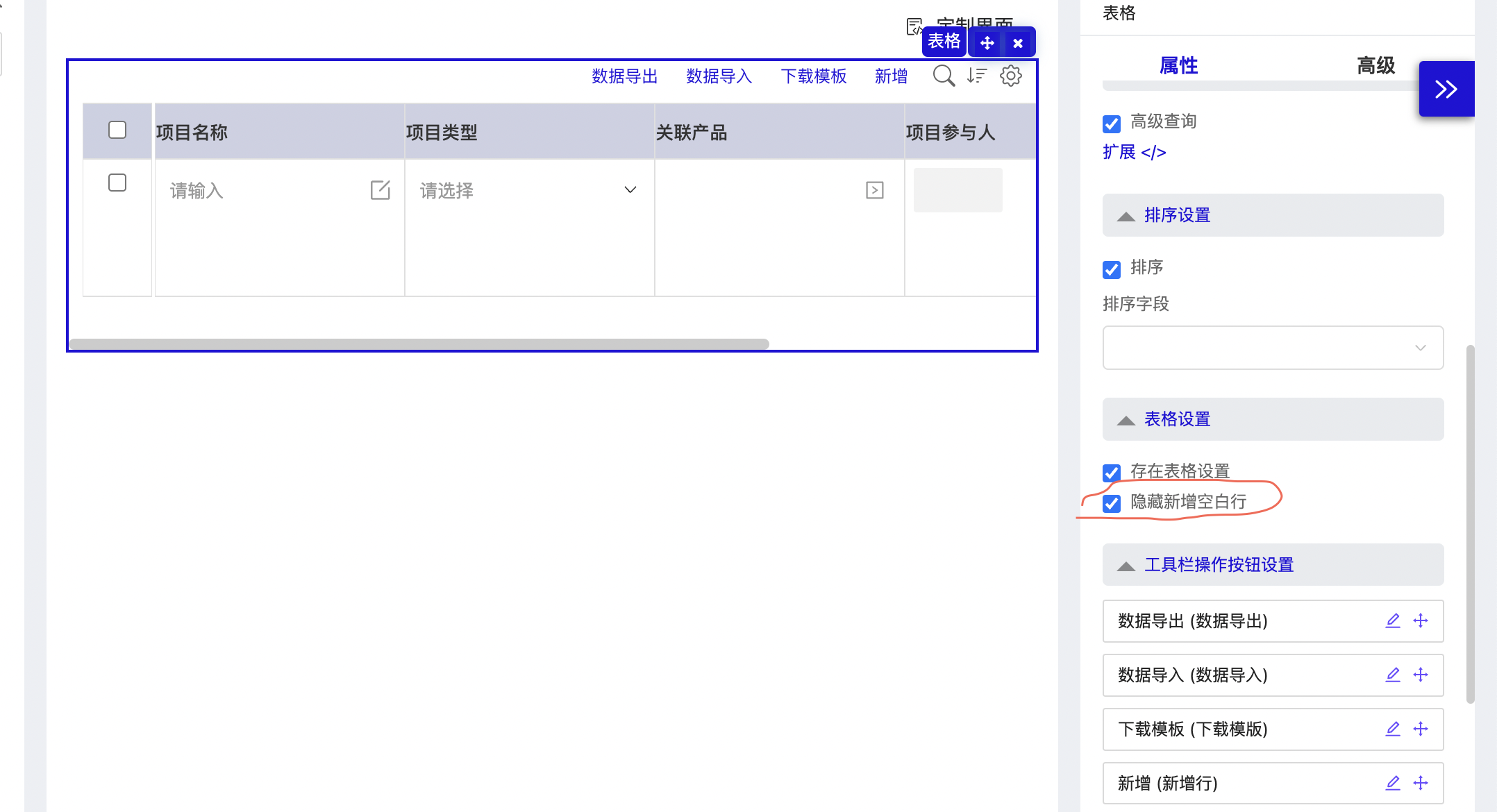Click the table's horizontal scrollbar
The height and width of the screenshot is (812, 1497).
(x=419, y=344)
